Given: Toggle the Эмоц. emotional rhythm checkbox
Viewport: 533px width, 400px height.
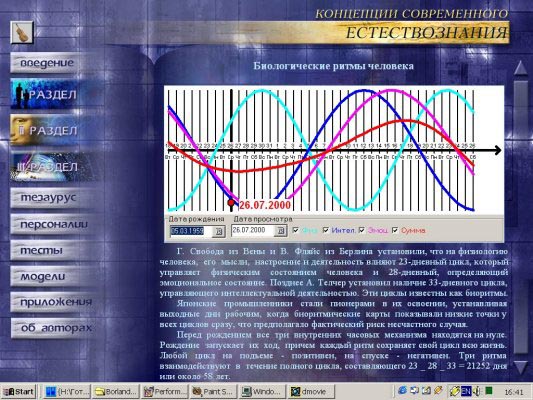Looking at the screenshot, I should (x=362, y=230).
